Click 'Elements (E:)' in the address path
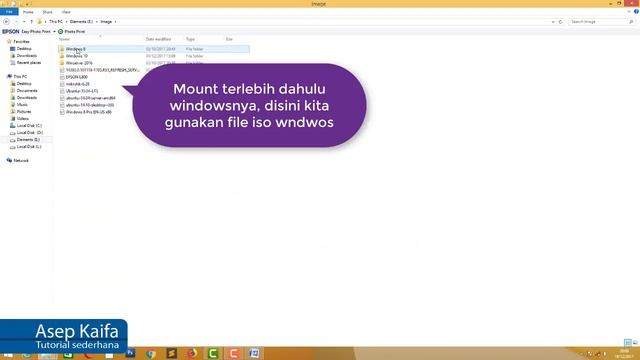Image resolution: width=640 pixels, height=360 pixels. [x=81, y=22]
